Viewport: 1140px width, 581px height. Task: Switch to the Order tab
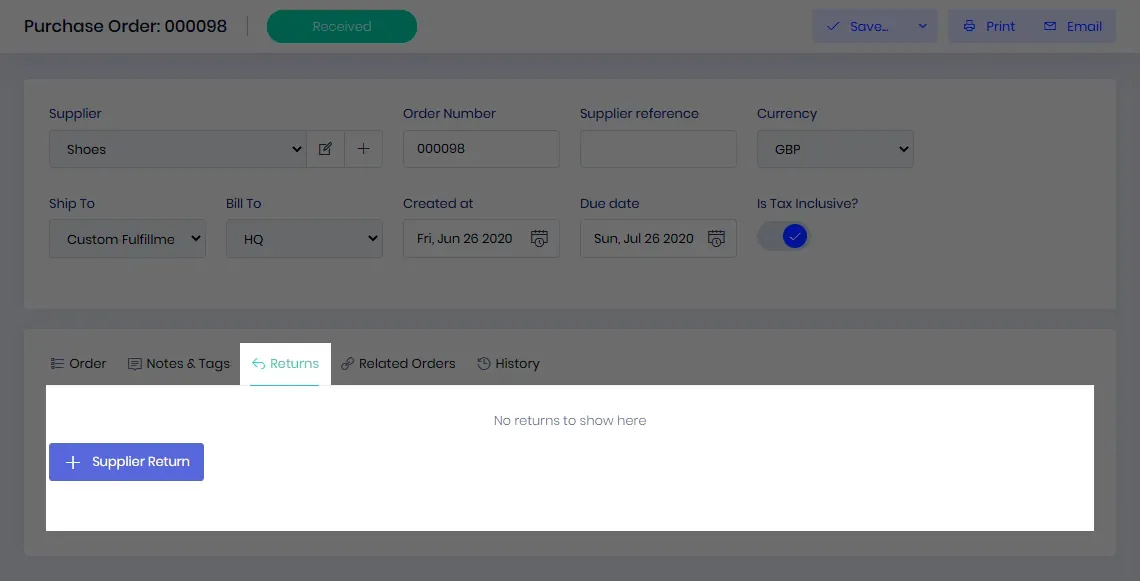(79, 364)
